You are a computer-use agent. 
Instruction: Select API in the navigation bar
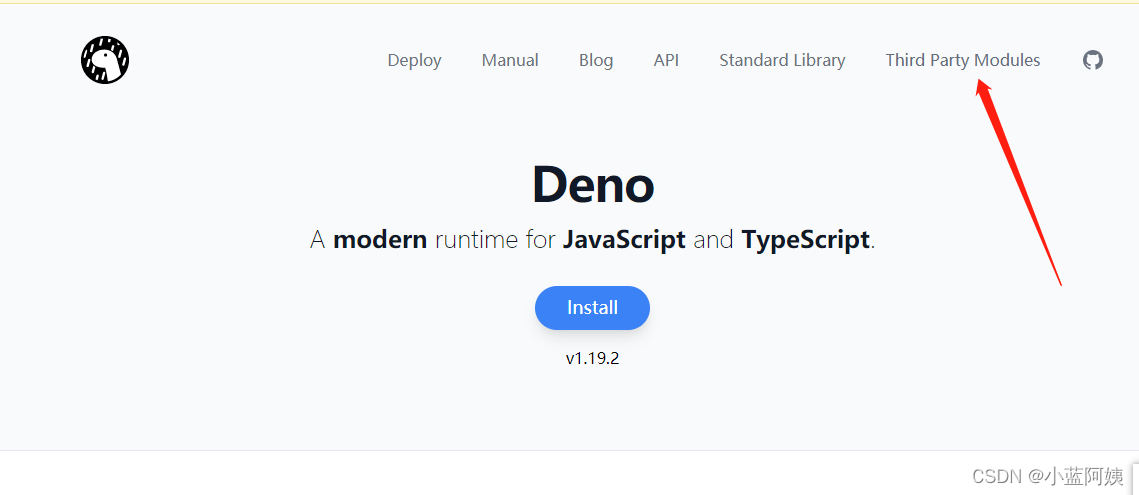pyautogui.click(x=666, y=60)
